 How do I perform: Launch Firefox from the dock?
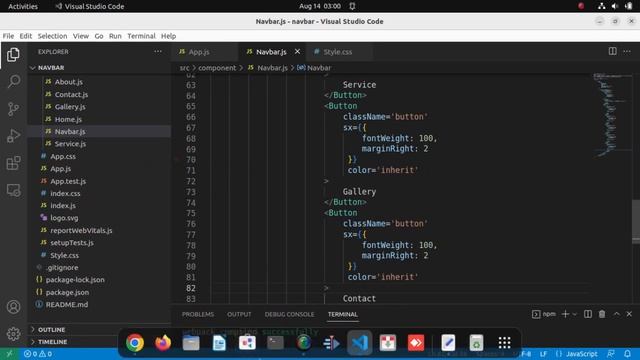tap(163, 342)
